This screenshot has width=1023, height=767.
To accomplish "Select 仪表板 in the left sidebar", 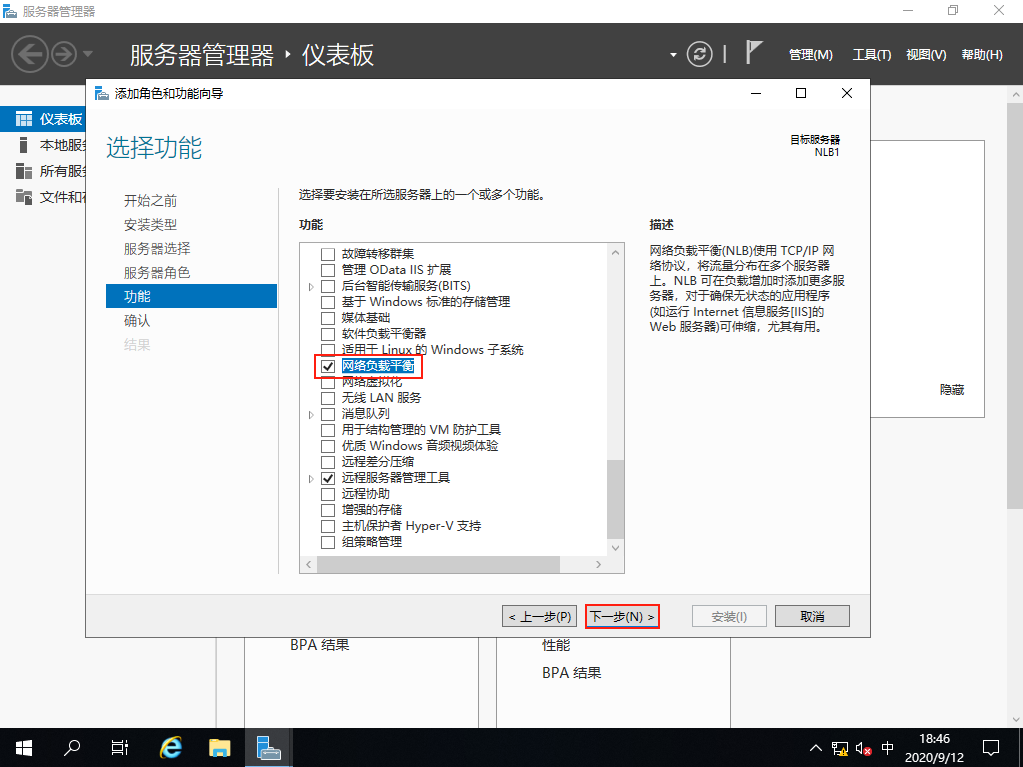I will (x=43, y=119).
